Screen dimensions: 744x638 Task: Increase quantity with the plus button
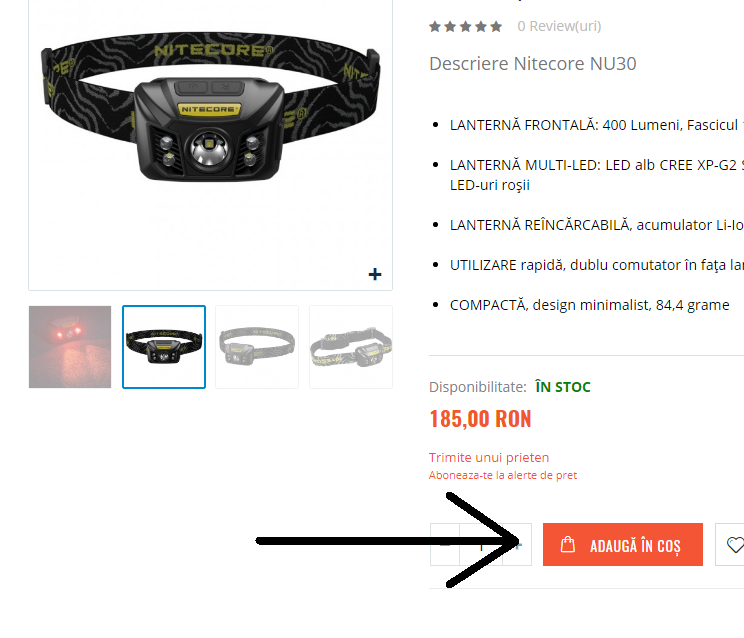click(518, 545)
